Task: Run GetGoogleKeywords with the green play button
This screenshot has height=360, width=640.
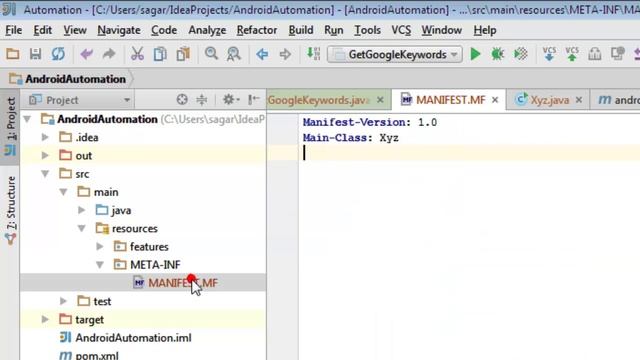Action: pyautogui.click(x=475, y=54)
